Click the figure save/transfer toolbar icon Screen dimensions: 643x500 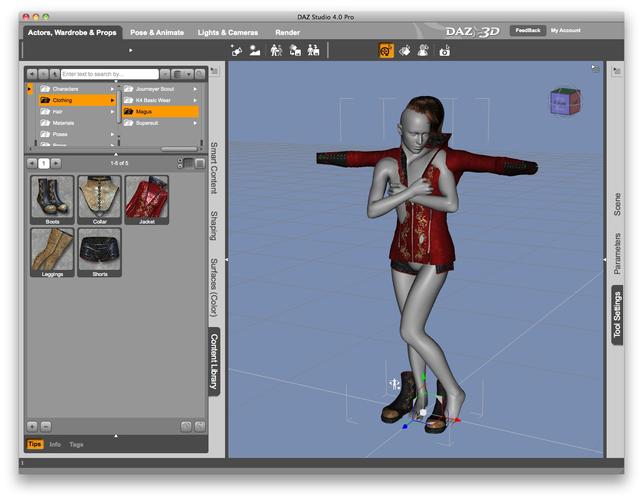295,51
